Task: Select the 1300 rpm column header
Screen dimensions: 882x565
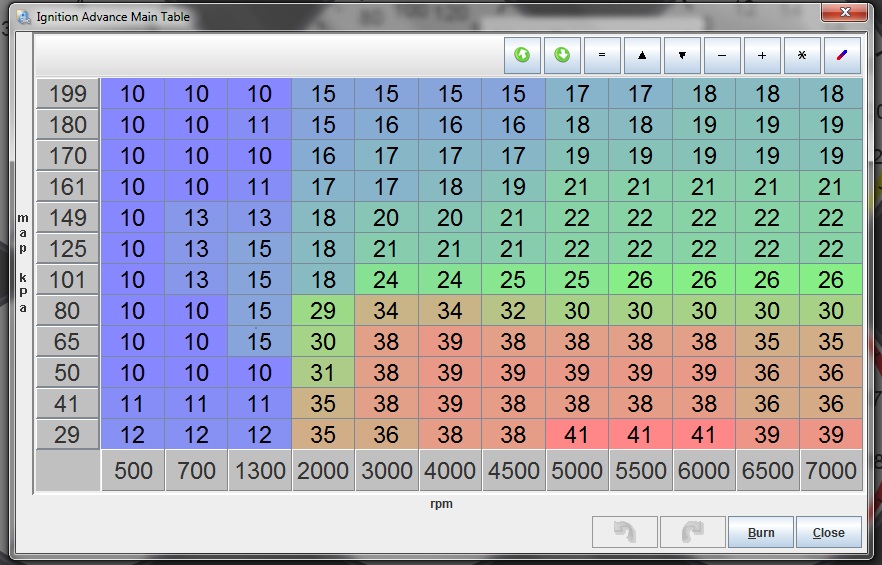Action: click(x=260, y=470)
